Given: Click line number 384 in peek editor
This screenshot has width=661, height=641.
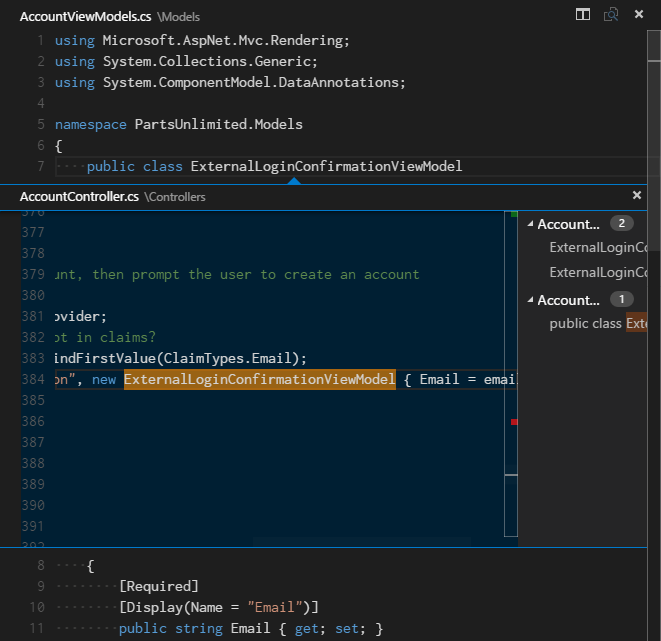Looking at the screenshot, I should (33, 379).
